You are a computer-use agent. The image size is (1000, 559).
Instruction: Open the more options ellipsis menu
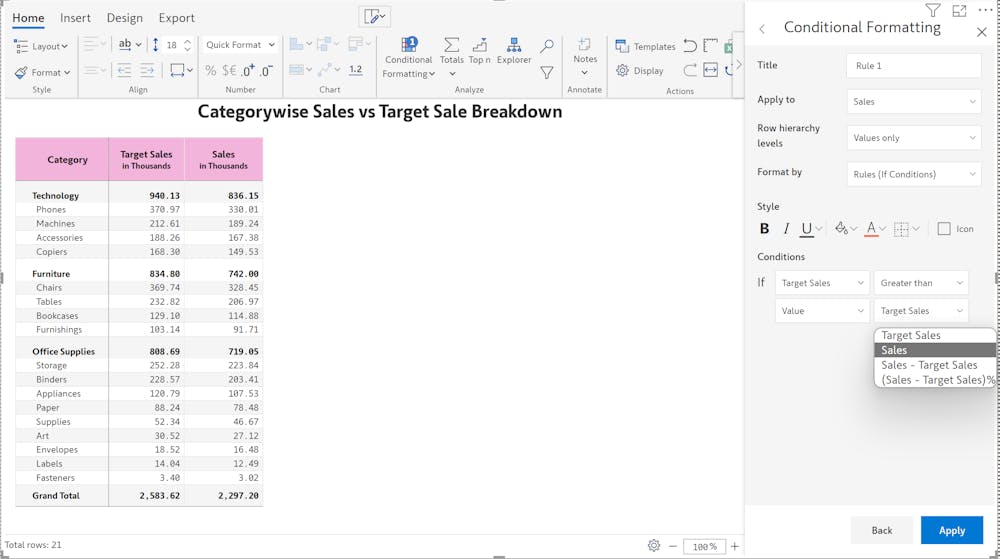click(985, 10)
